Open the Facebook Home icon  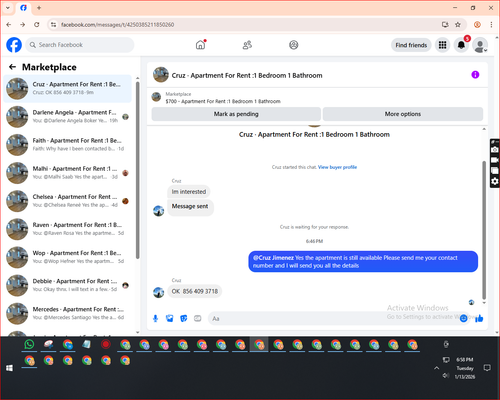200,45
